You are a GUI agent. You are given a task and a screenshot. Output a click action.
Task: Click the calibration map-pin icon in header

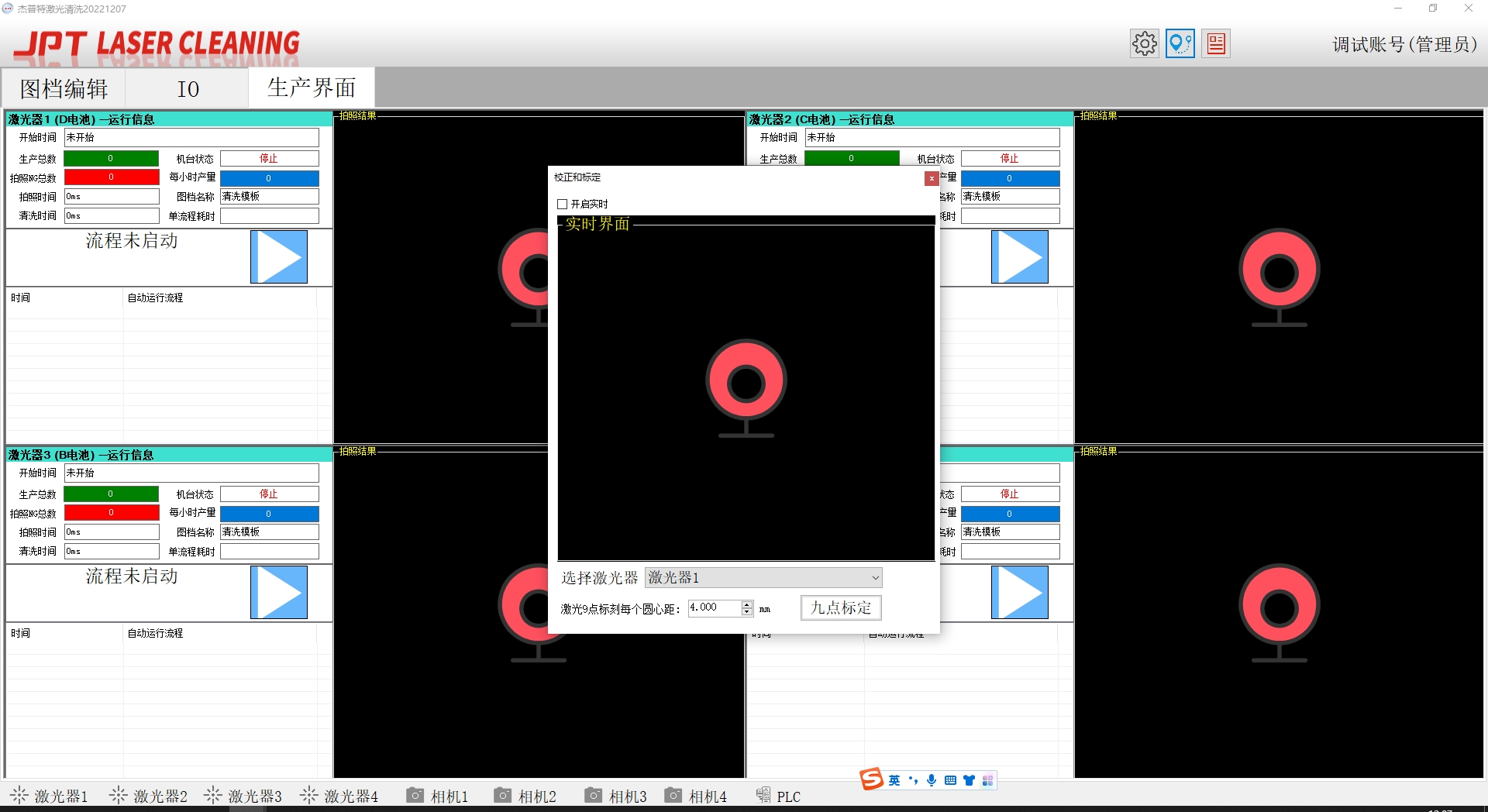[x=1180, y=43]
